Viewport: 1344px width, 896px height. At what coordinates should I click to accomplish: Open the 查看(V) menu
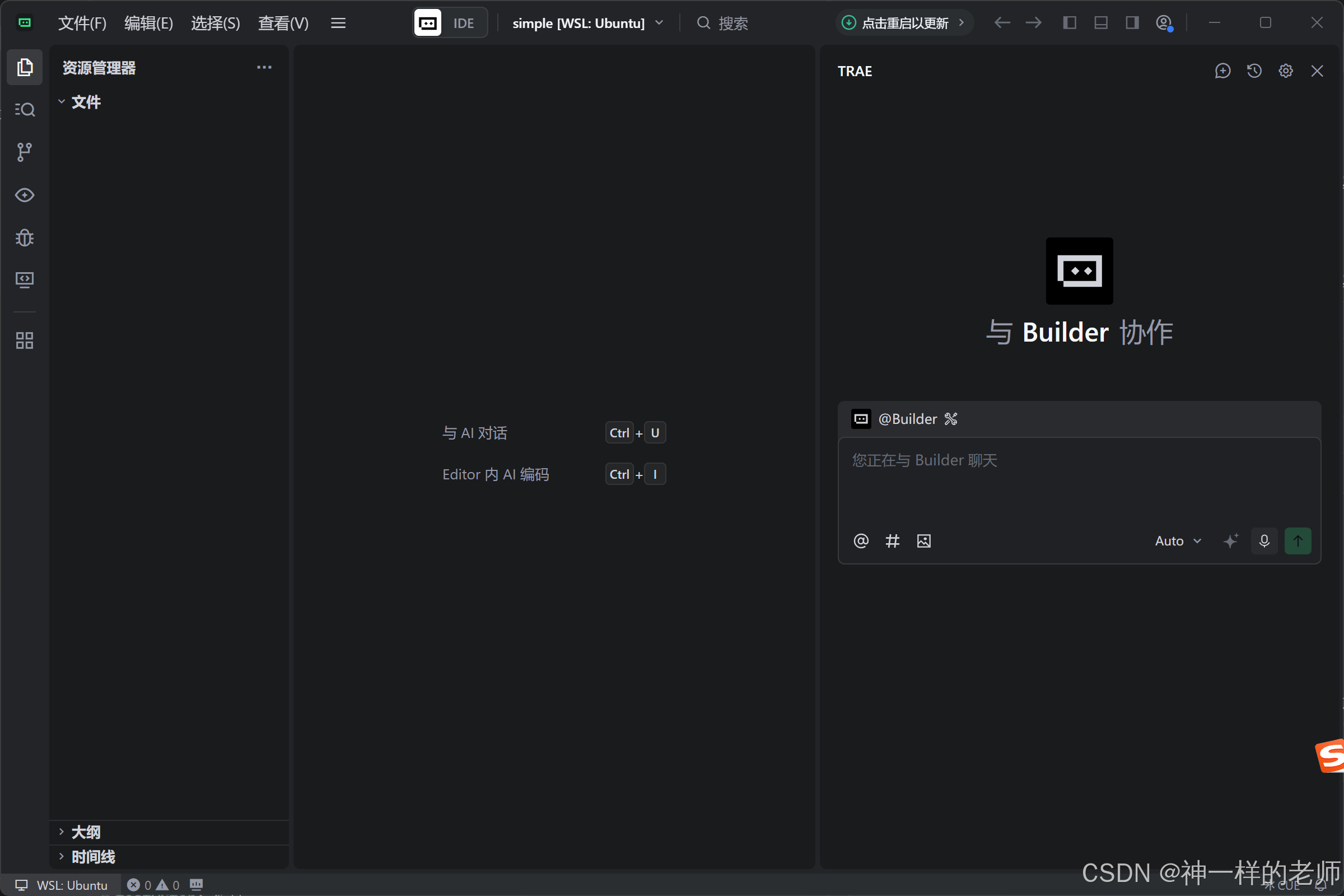tap(283, 24)
